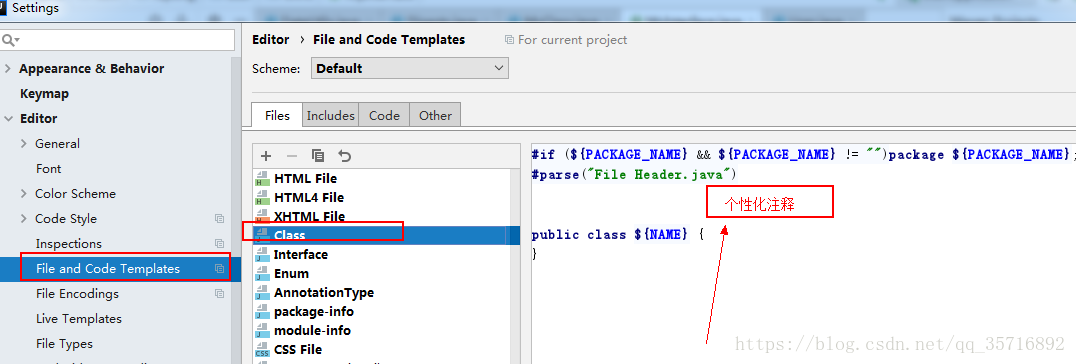Click the AnnotationType template file icon
1076x364 pixels.
tap(262, 293)
